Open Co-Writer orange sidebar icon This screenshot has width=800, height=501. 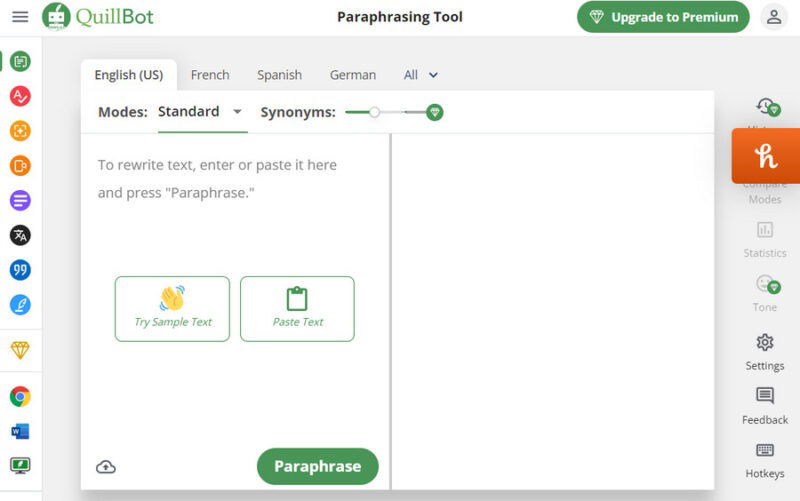[x=20, y=165]
